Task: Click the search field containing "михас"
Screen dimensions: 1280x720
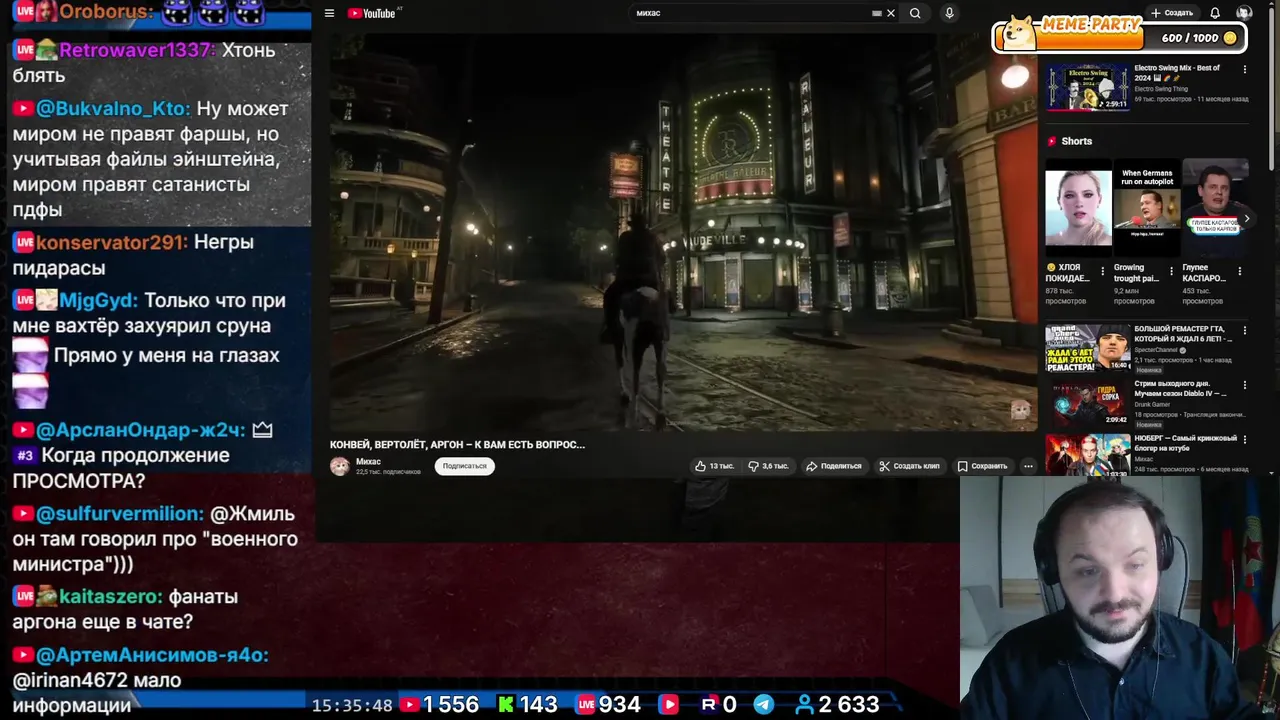Action: (750, 13)
